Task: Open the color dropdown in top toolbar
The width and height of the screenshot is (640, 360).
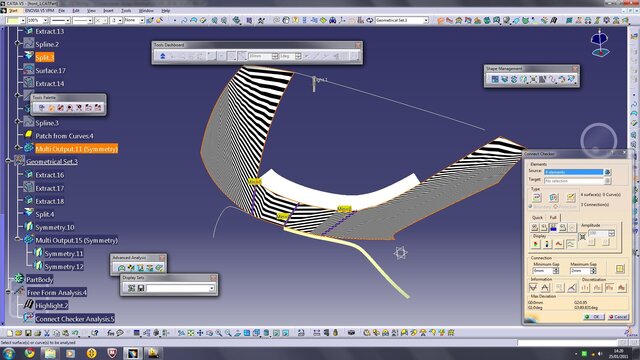Action: pyautogui.click(x=22, y=20)
